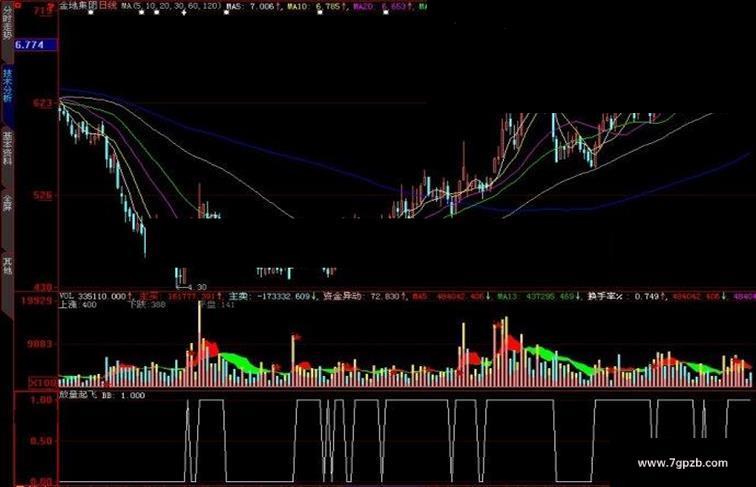Click the 19929 volume axis value
The height and width of the screenshot is (487, 756).
click(x=36, y=301)
